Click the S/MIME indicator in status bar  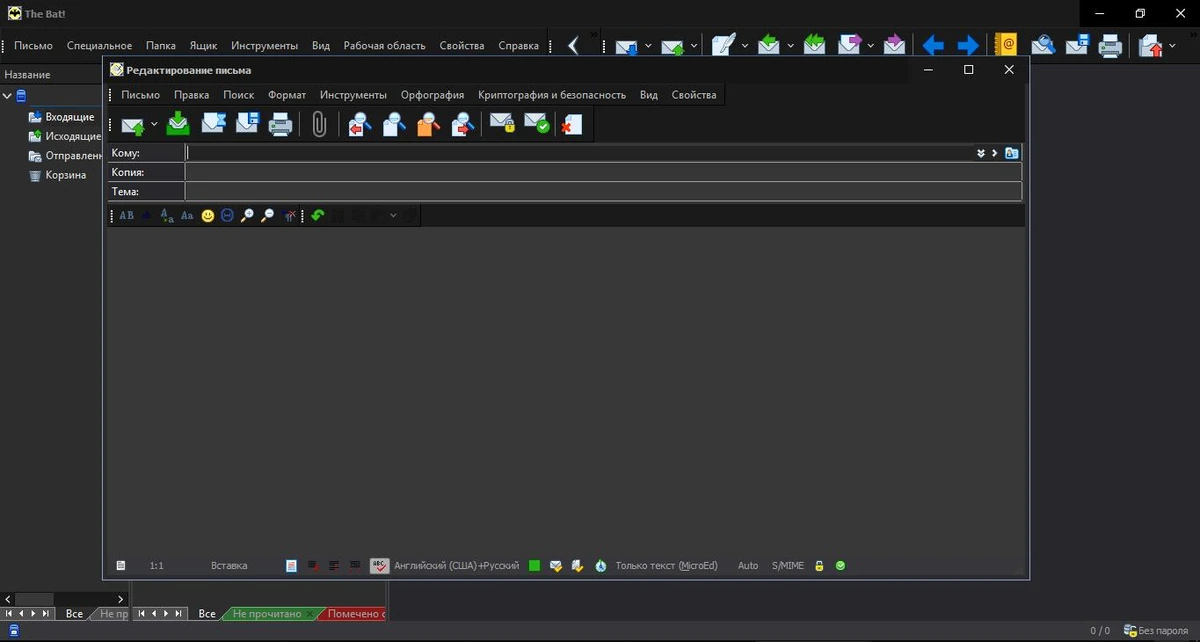[788, 566]
